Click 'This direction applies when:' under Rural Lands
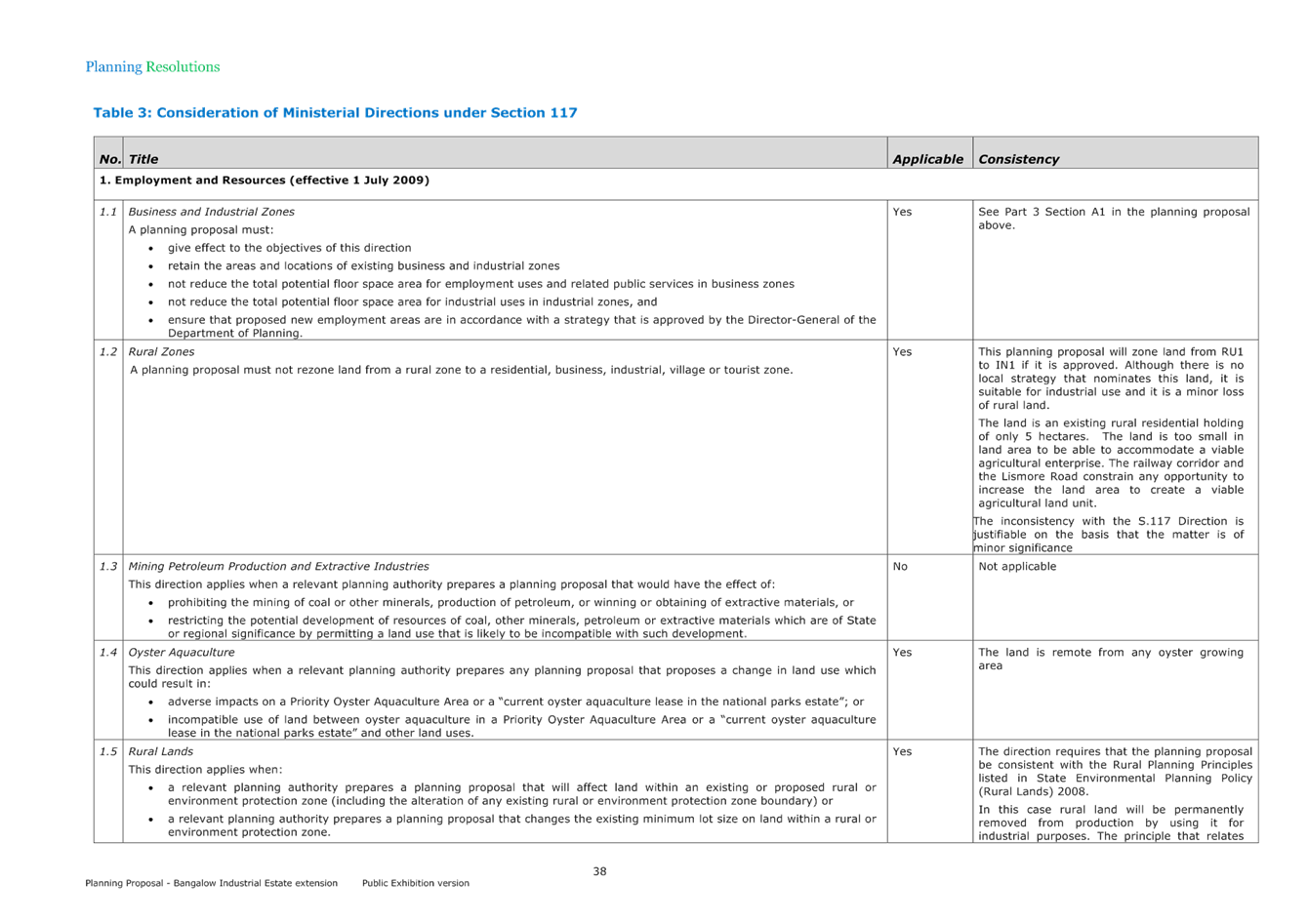 click(x=206, y=770)
